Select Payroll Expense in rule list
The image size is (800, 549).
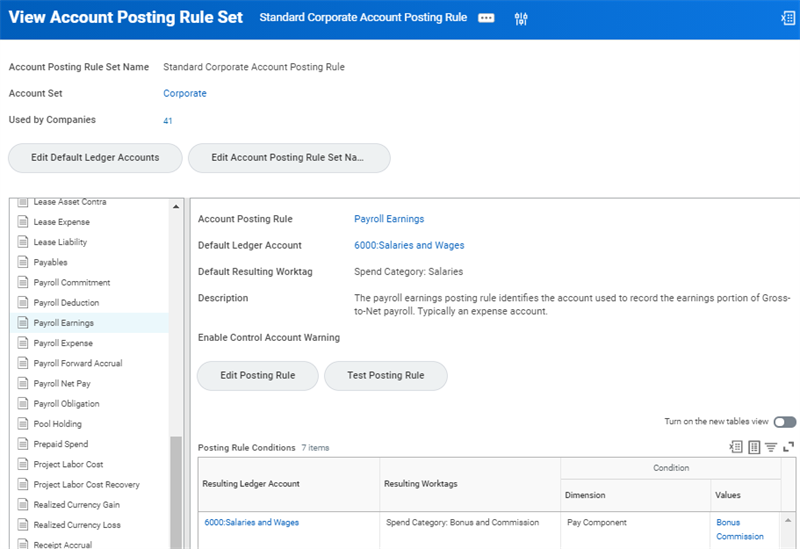pyautogui.click(x=63, y=343)
